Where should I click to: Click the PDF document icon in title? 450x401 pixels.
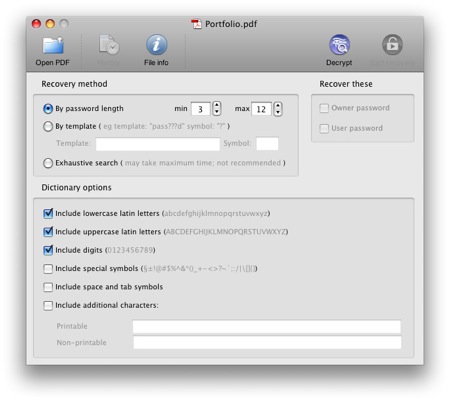[196, 24]
